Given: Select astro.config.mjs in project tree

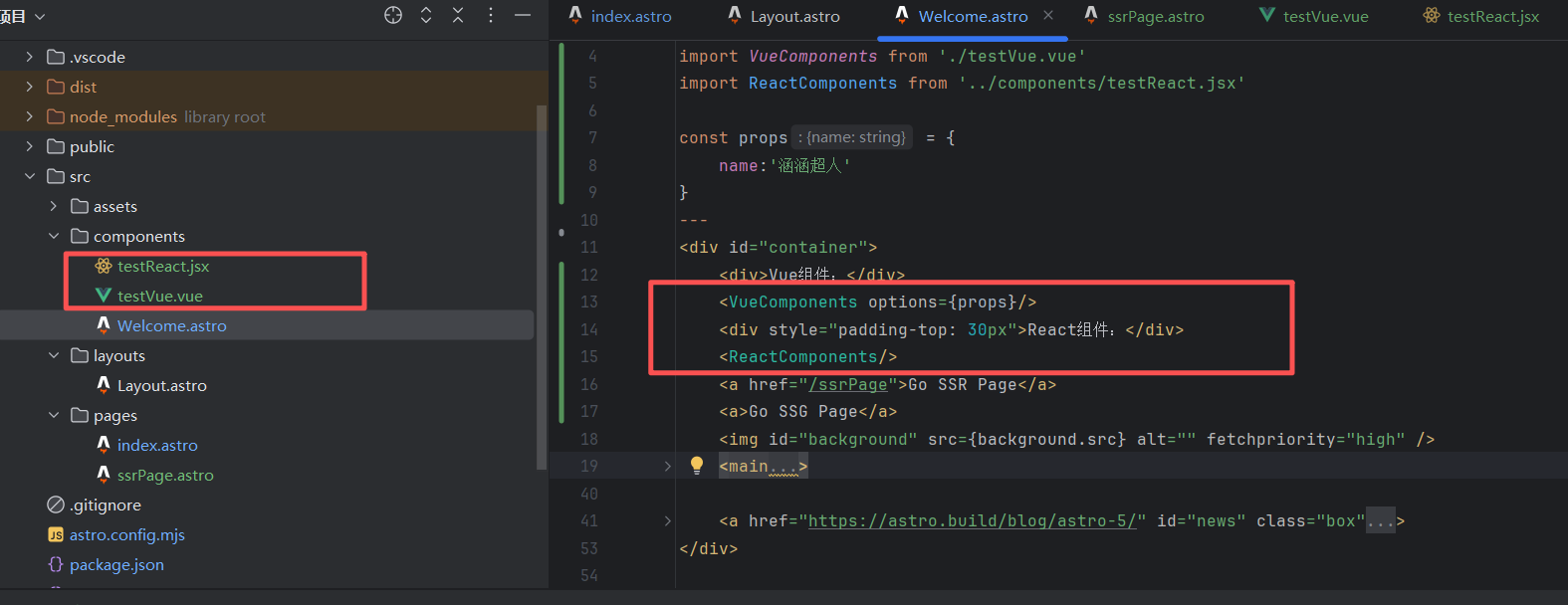Looking at the screenshot, I should pos(126,534).
